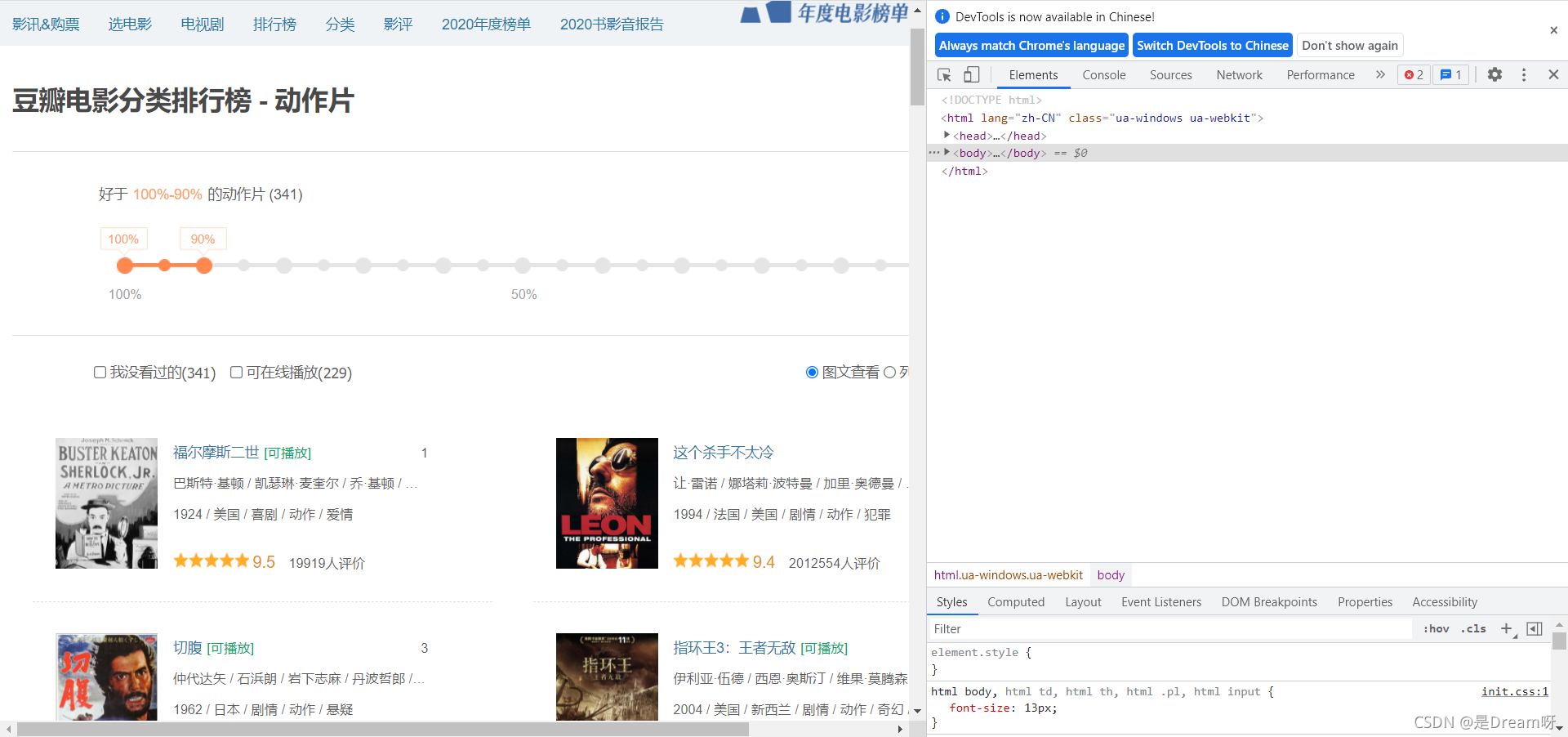Toggle the device toolbar icon
1568x737 pixels.
(x=971, y=75)
